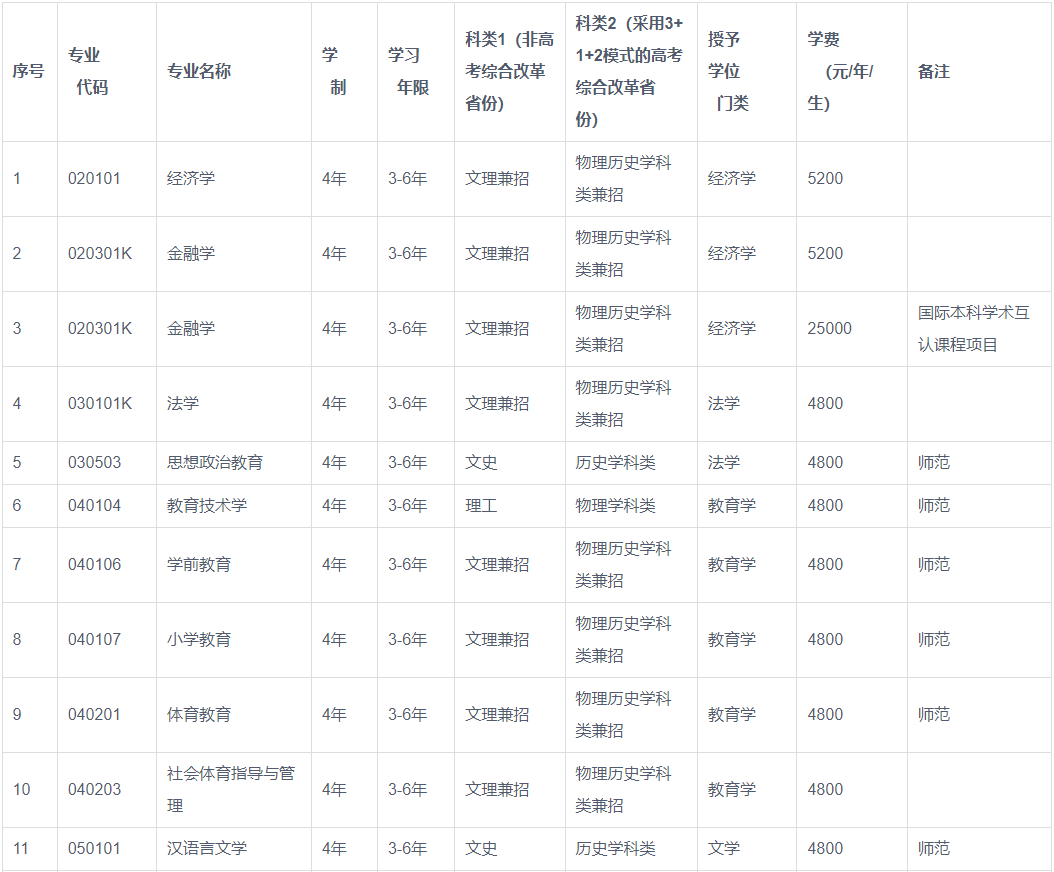This screenshot has width=1054, height=872.
Task: Click the 科类1 column header
Action: click(x=510, y=71)
